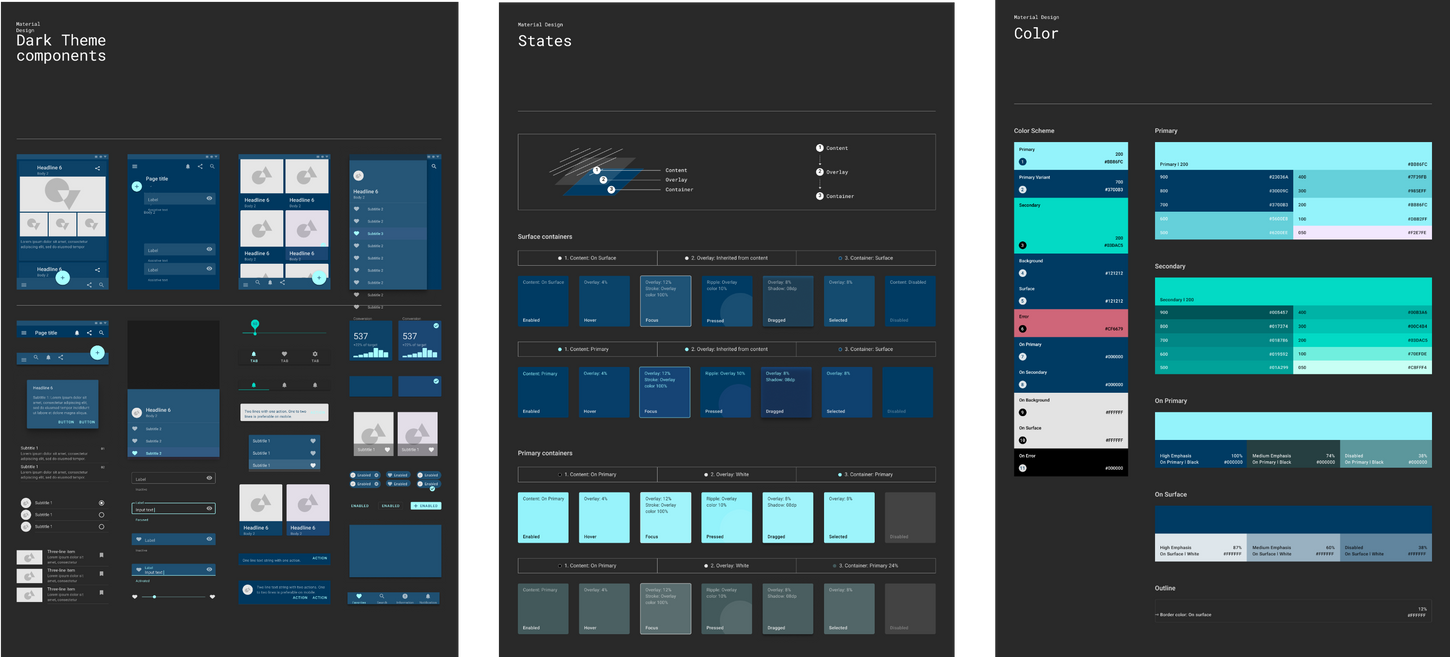Click heart icon inside the Activated text field

(x=138, y=569)
